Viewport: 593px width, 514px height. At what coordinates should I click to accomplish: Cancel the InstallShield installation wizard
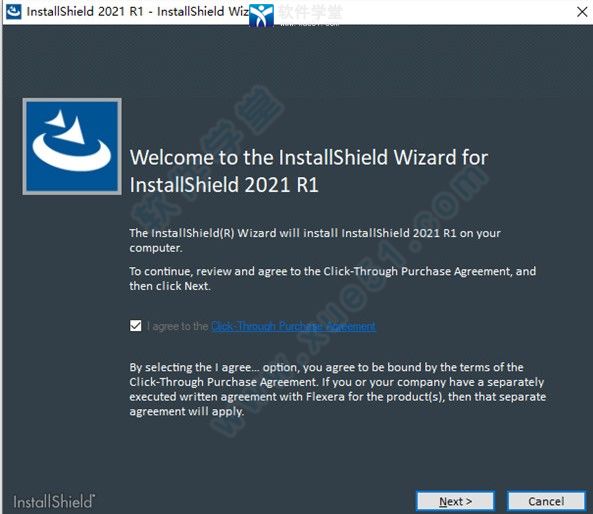[546, 502]
